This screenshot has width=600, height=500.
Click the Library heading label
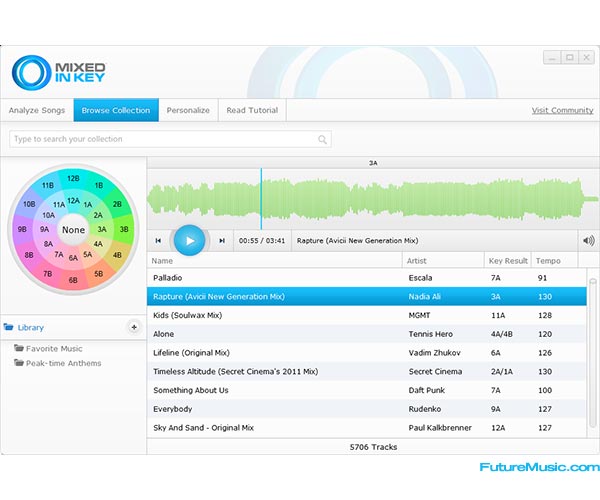(31, 327)
